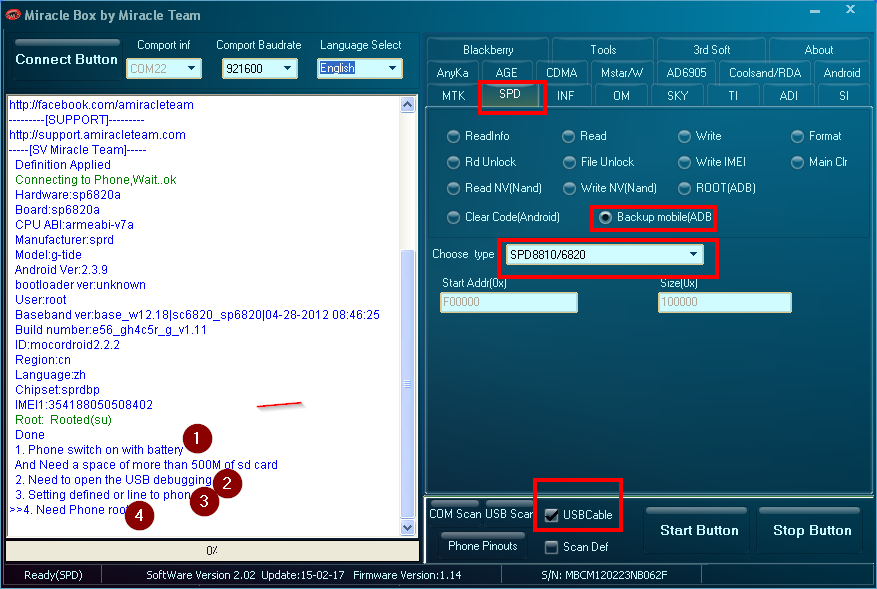Switch to the AnyKa tab
877x589 pixels.
point(452,73)
